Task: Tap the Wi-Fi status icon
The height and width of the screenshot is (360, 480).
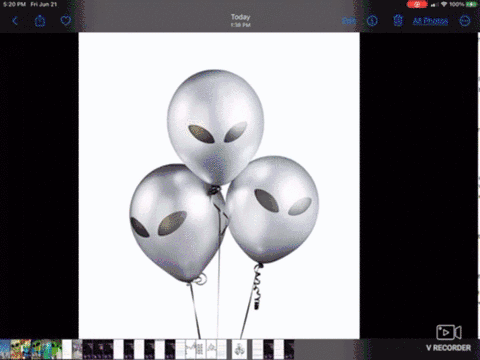Action: coord(444,4)
